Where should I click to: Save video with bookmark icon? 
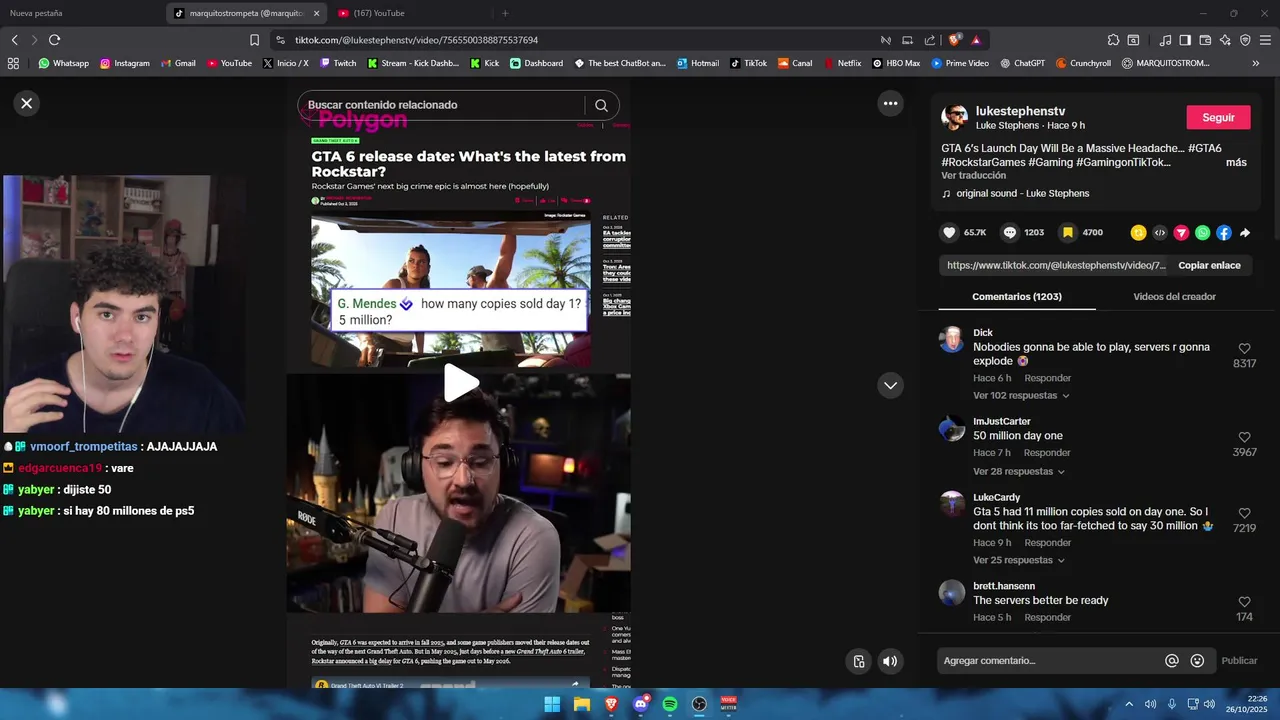[x=1068, y=232]
